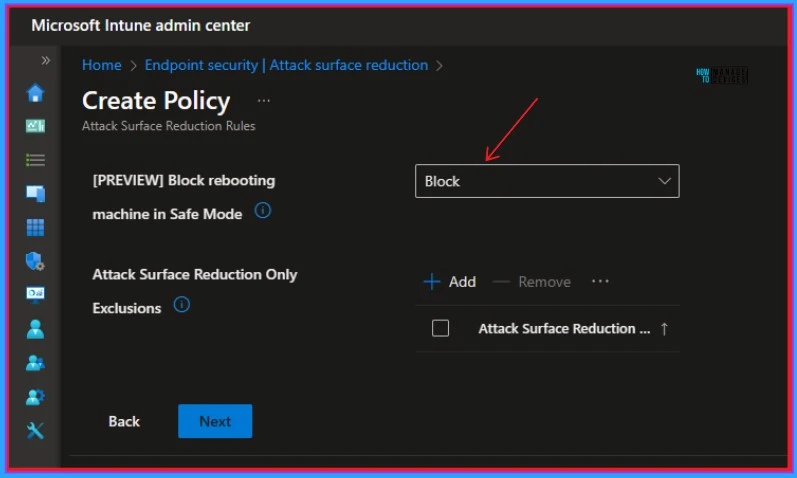Click the disabled Remove exclusion button

[x=532, y=282]
